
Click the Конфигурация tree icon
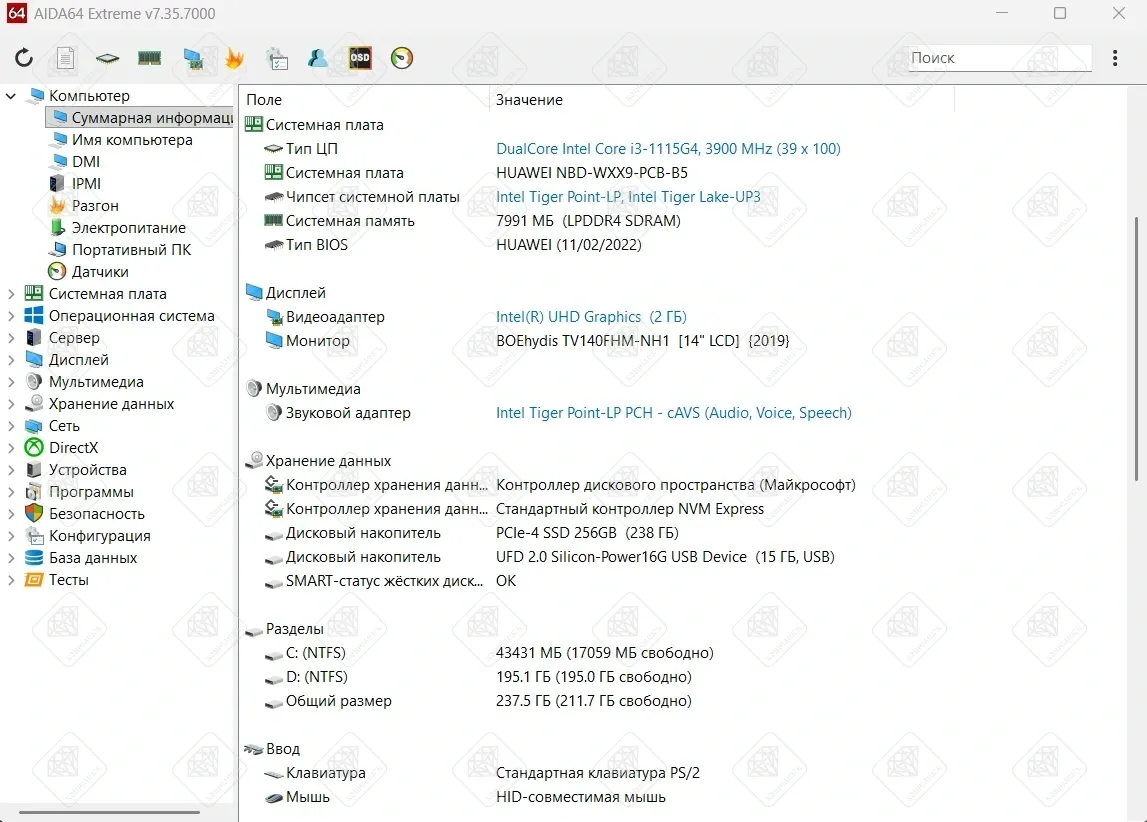coord(34,535)
